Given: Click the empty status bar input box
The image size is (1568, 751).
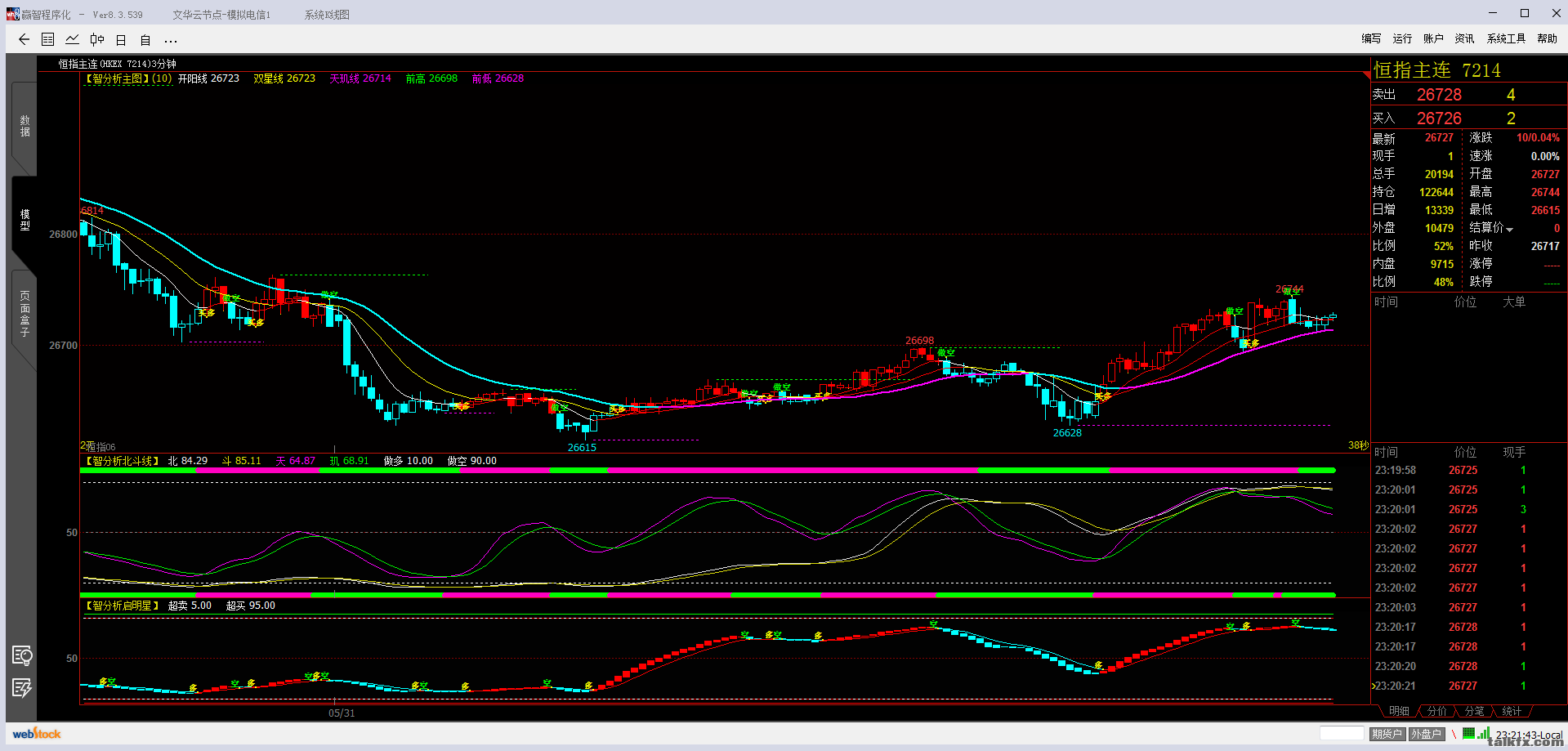Looking at the screenshot, I should coord(1342,734).
